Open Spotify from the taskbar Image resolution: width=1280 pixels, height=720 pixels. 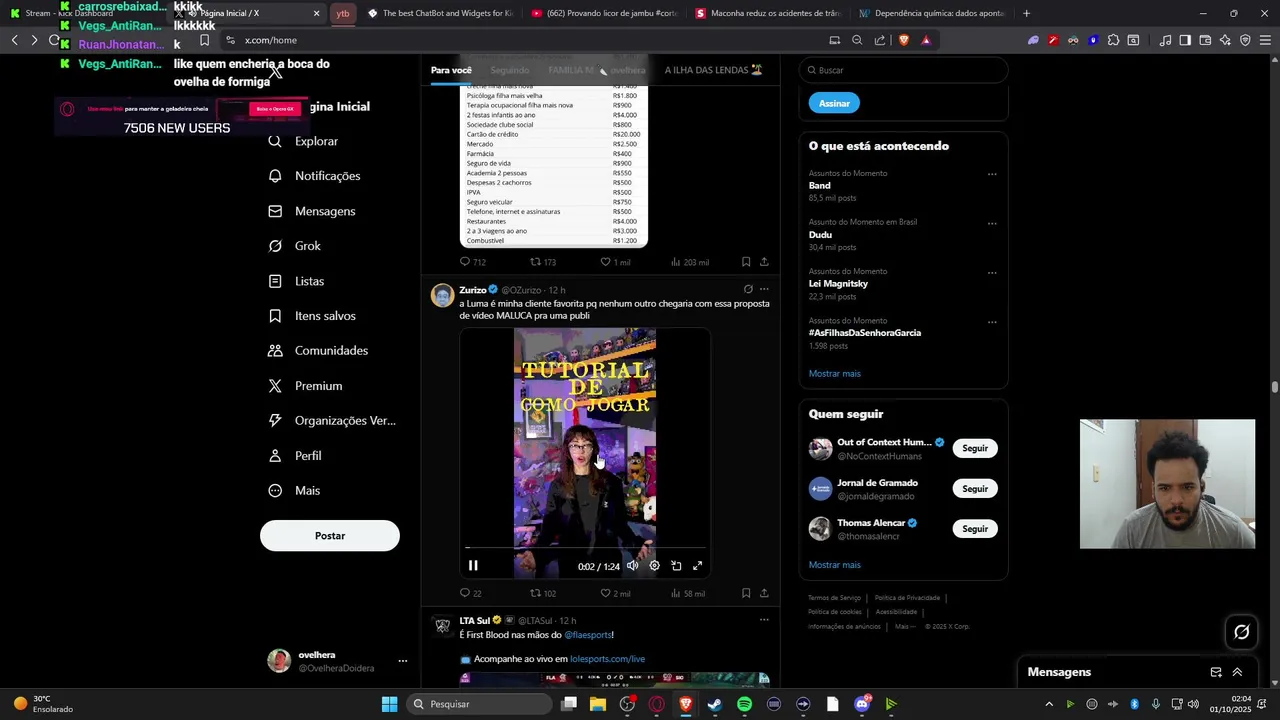click(744, 704)
